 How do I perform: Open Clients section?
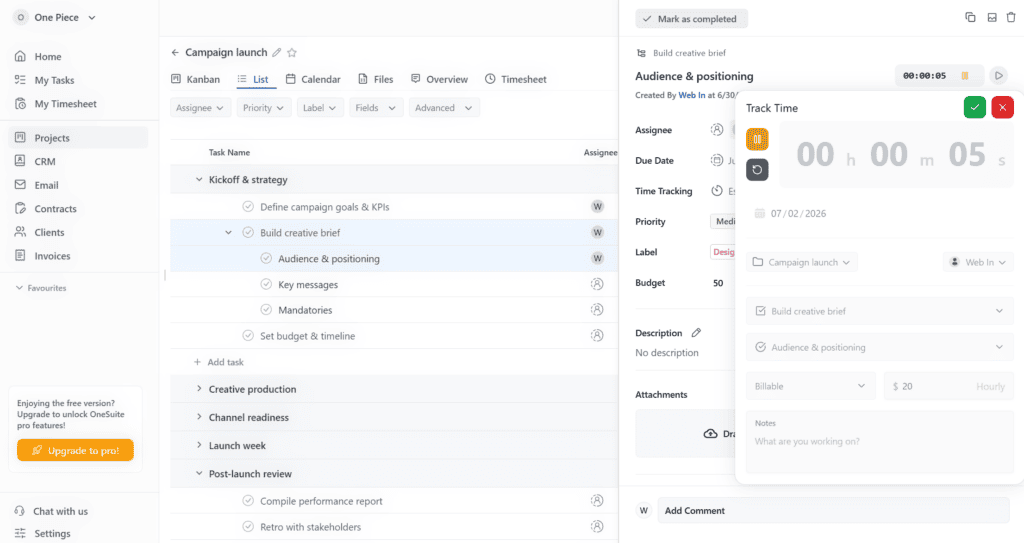click(39, 232)
